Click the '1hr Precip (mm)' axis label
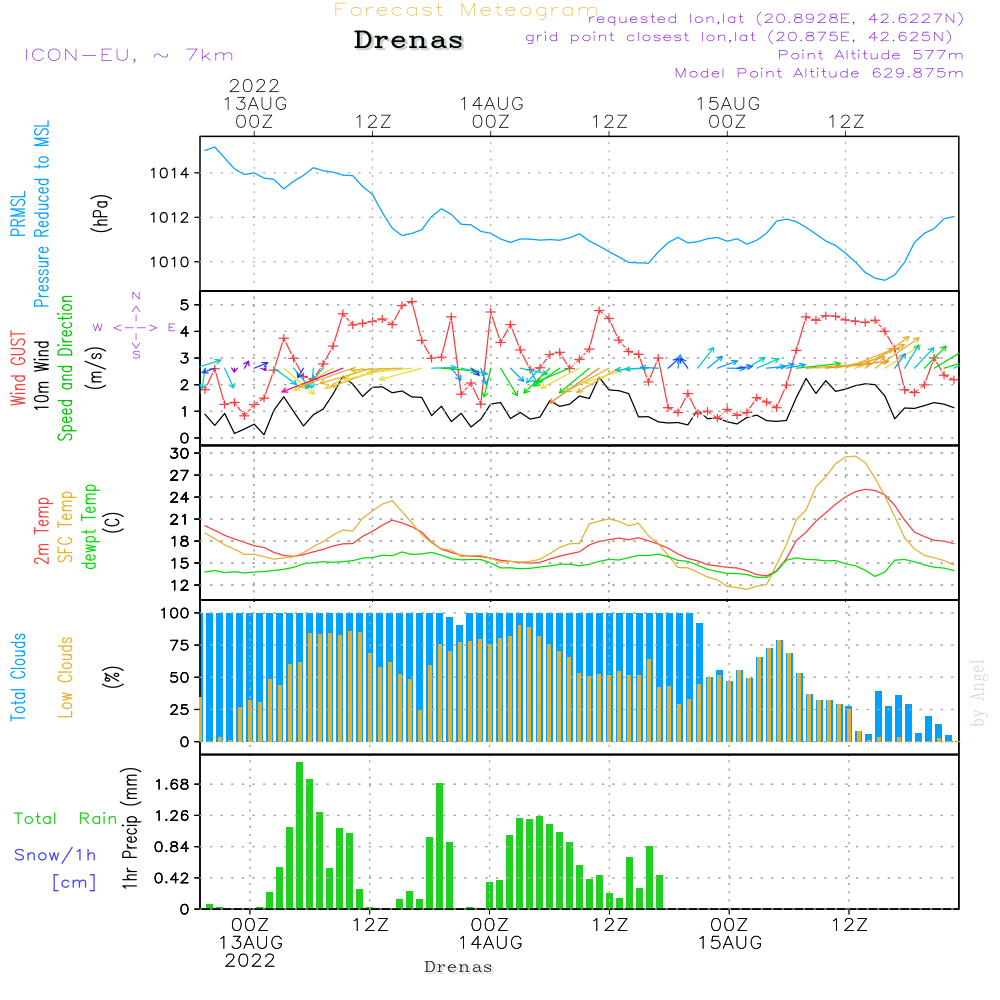Screen dimensions: 1000x1000 click(130, 828)
